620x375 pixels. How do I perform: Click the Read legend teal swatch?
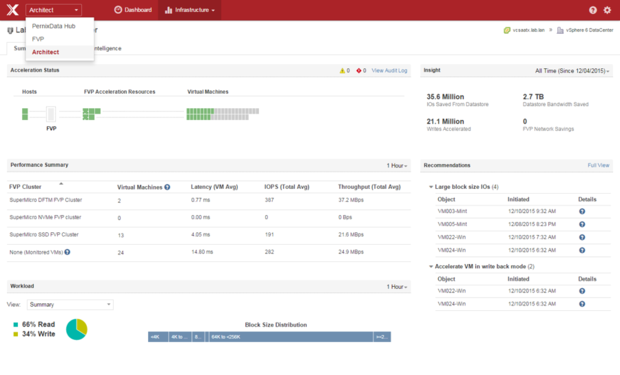click(16, 325)
